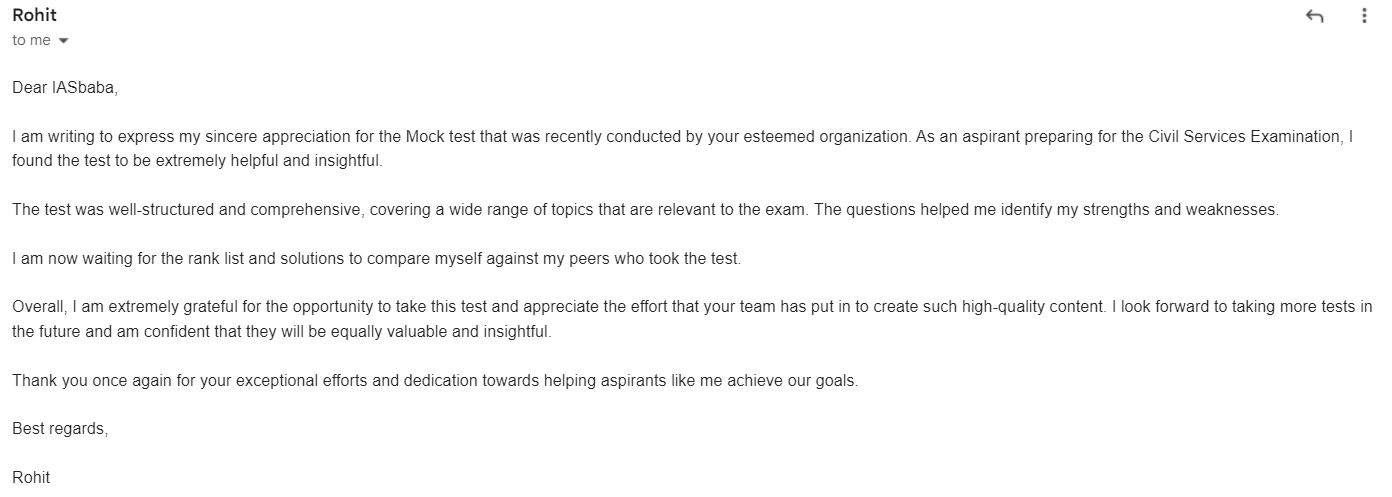Image resolution: width=1392 pixels, height=497 pixels.
Task: Click the word "IASbaba" in greeting
Action: [x=84, y=88]
